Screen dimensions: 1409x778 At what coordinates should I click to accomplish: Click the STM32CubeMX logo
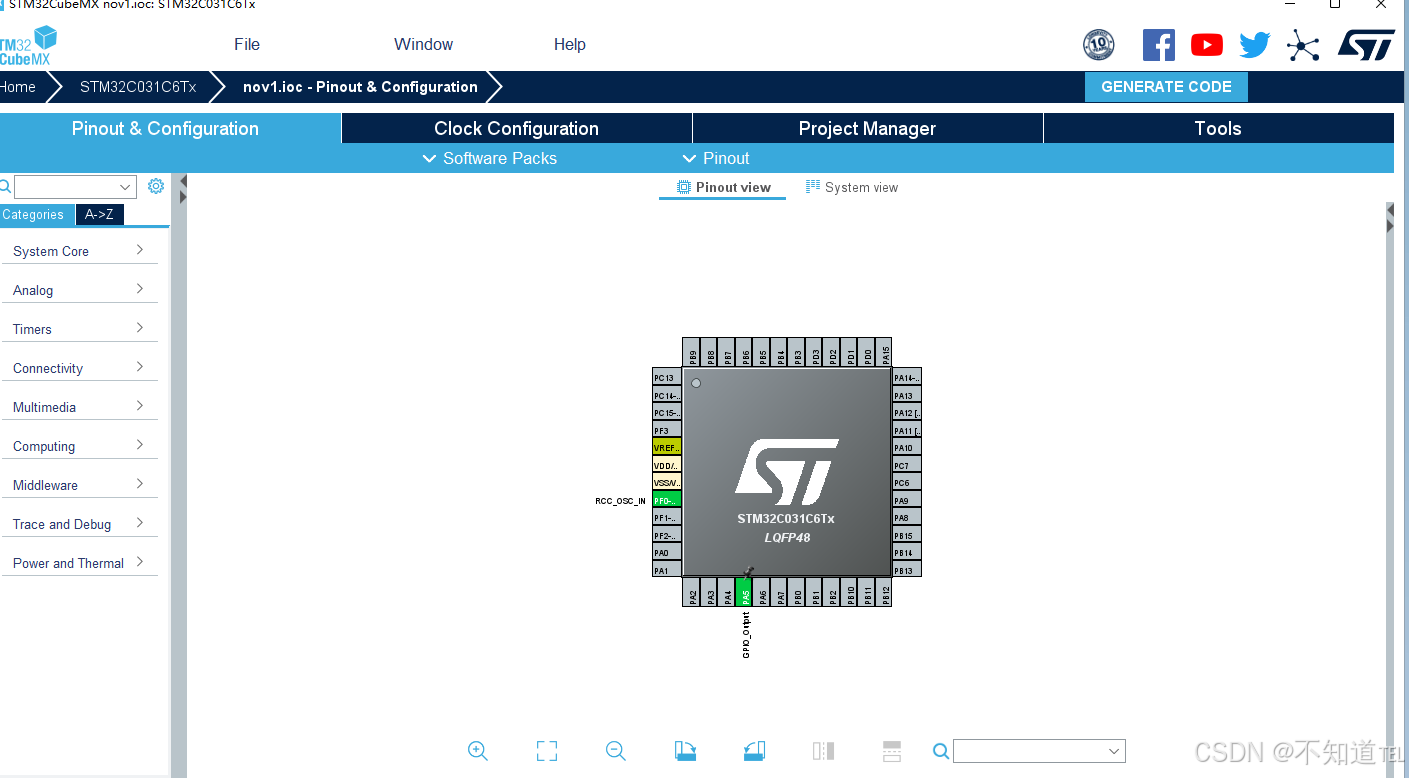[x=28, y=46]
